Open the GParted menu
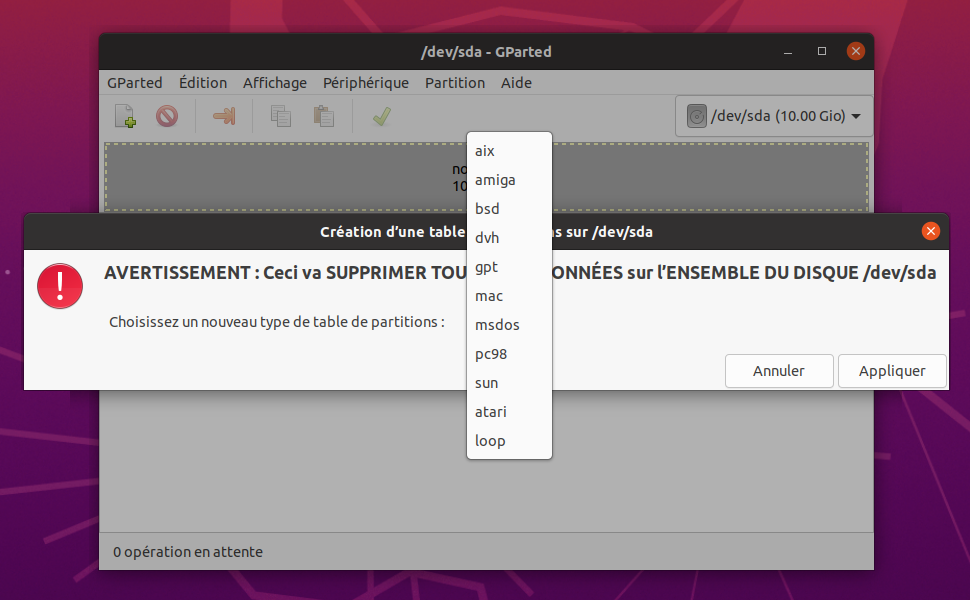970x600 pixels. [135, 83]
